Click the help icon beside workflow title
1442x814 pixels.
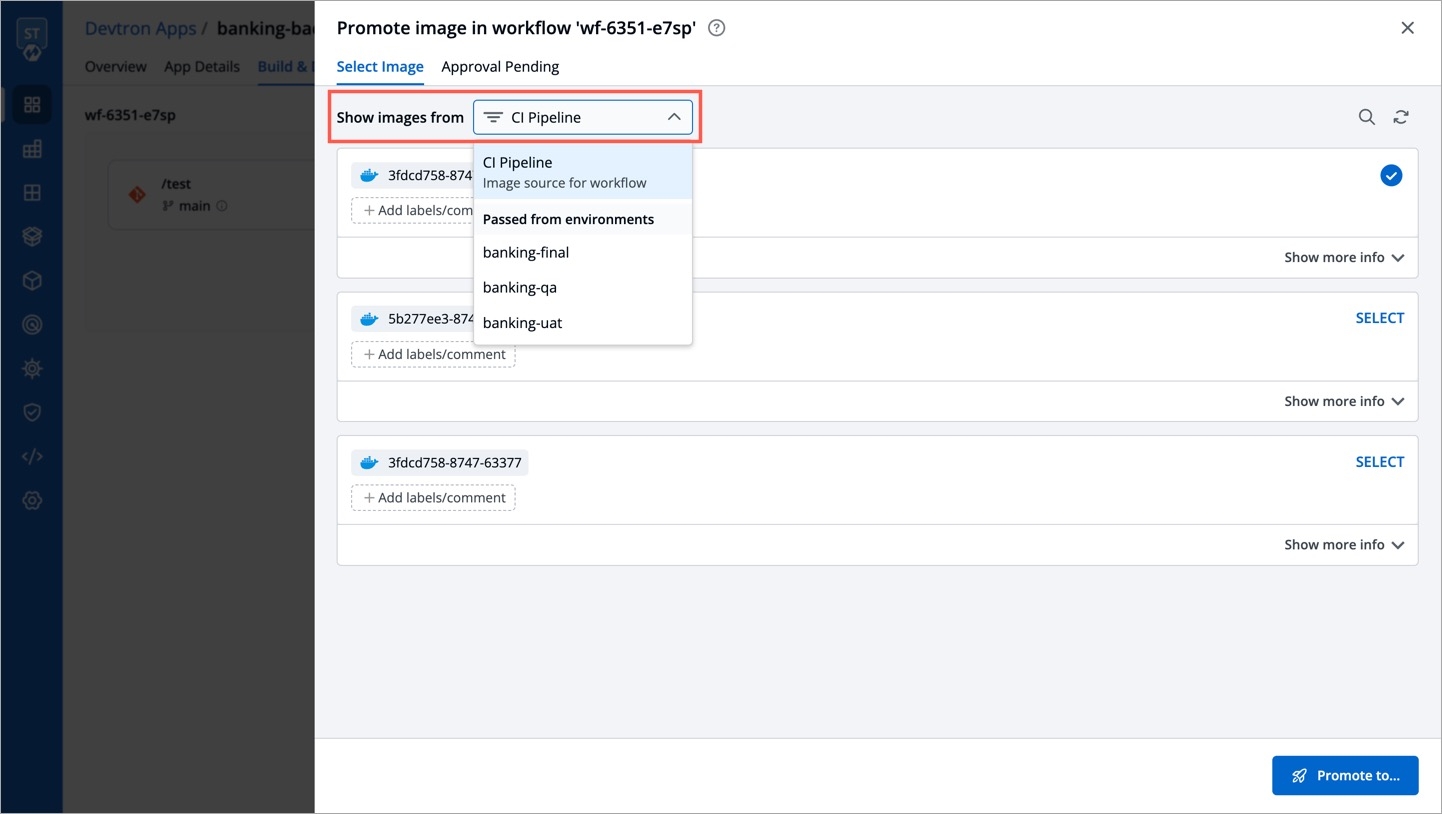click(x=716, y=28)
